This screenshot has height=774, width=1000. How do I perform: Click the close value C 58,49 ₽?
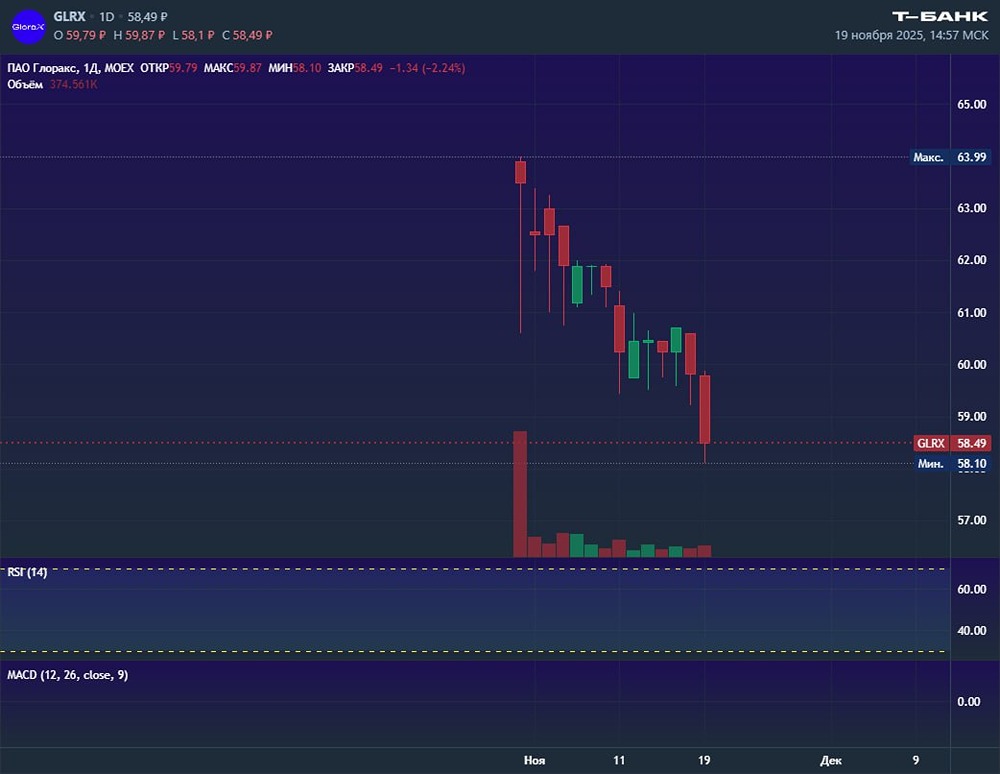point(247,36)
